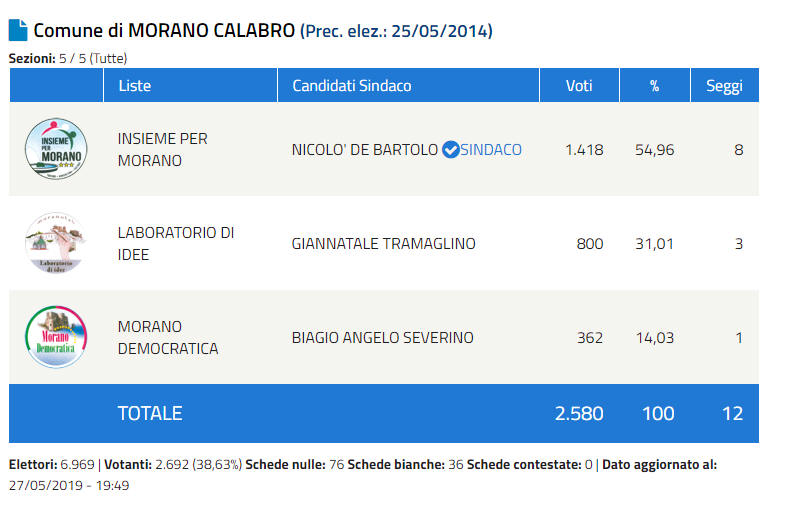Click the Comune di MORANO CALABRO heading
Image resolution: width=785 pixels, height=505 pixels.
(164, 30)
